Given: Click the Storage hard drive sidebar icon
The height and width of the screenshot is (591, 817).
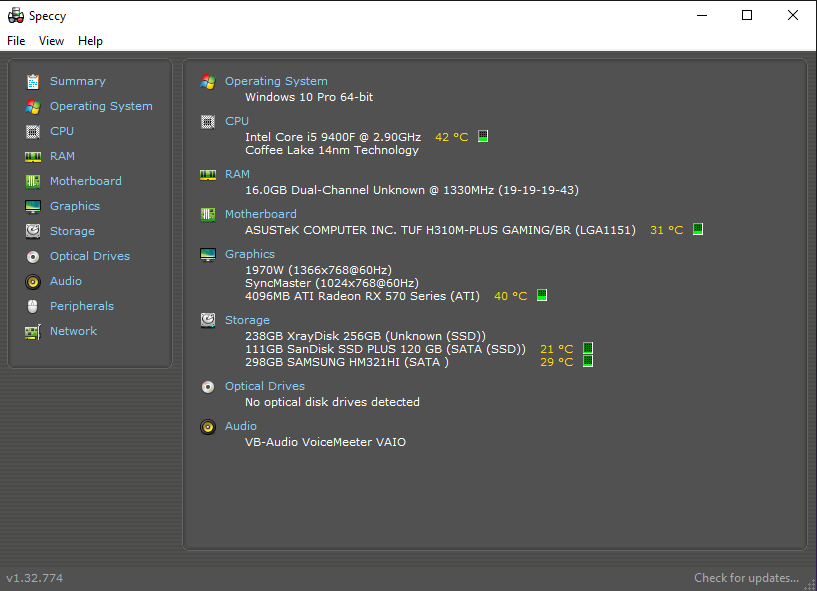Looking at the screenshot, I should click(x=33, y=231).
